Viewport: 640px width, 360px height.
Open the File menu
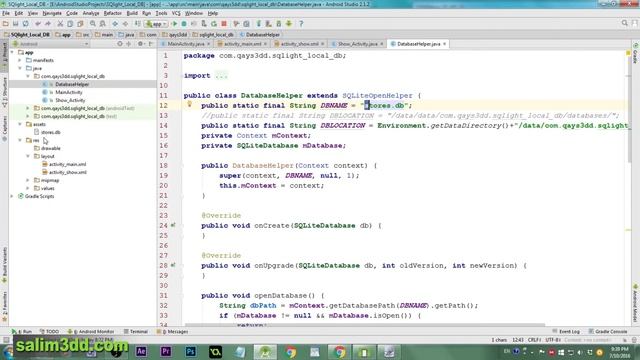(x=6, y=13)
